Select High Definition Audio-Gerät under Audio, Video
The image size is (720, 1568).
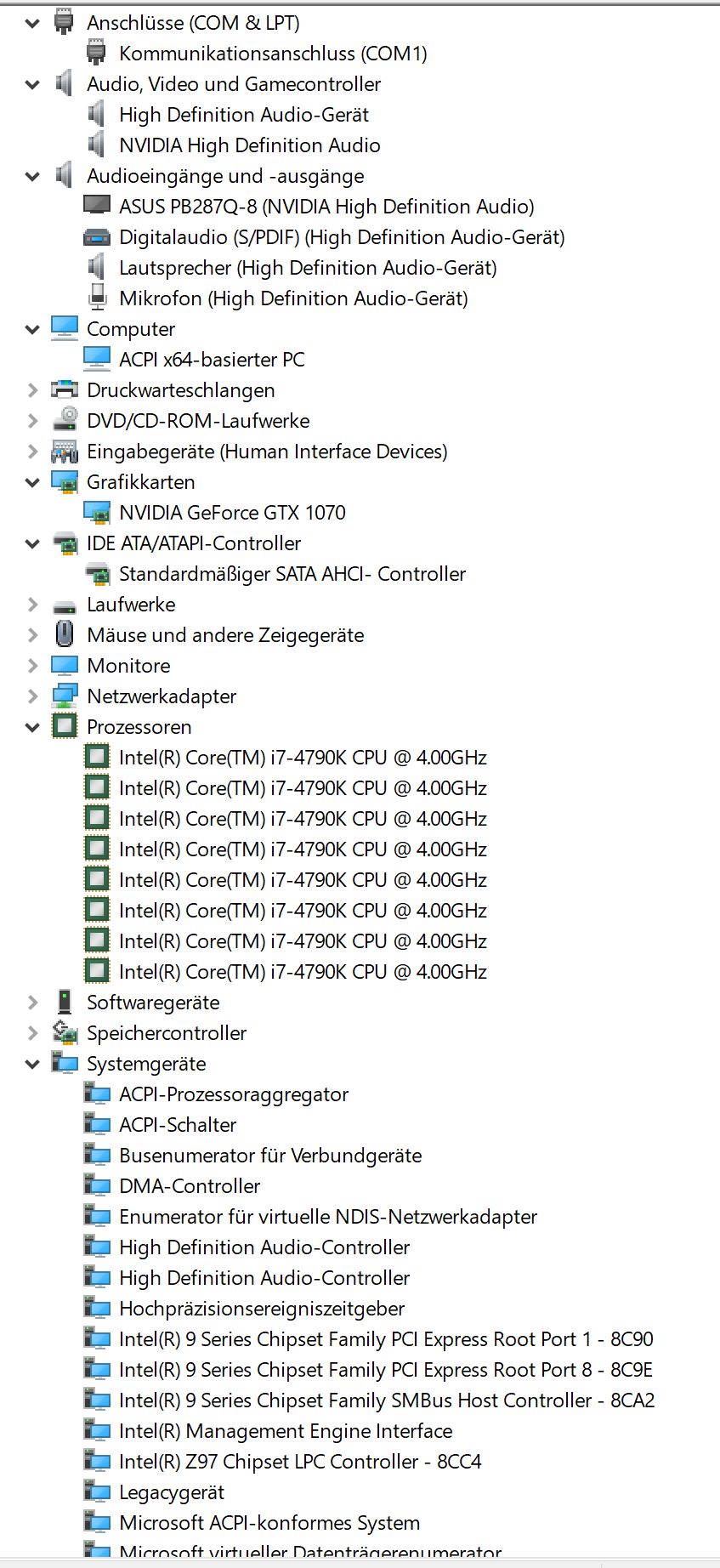pos(244,115)
